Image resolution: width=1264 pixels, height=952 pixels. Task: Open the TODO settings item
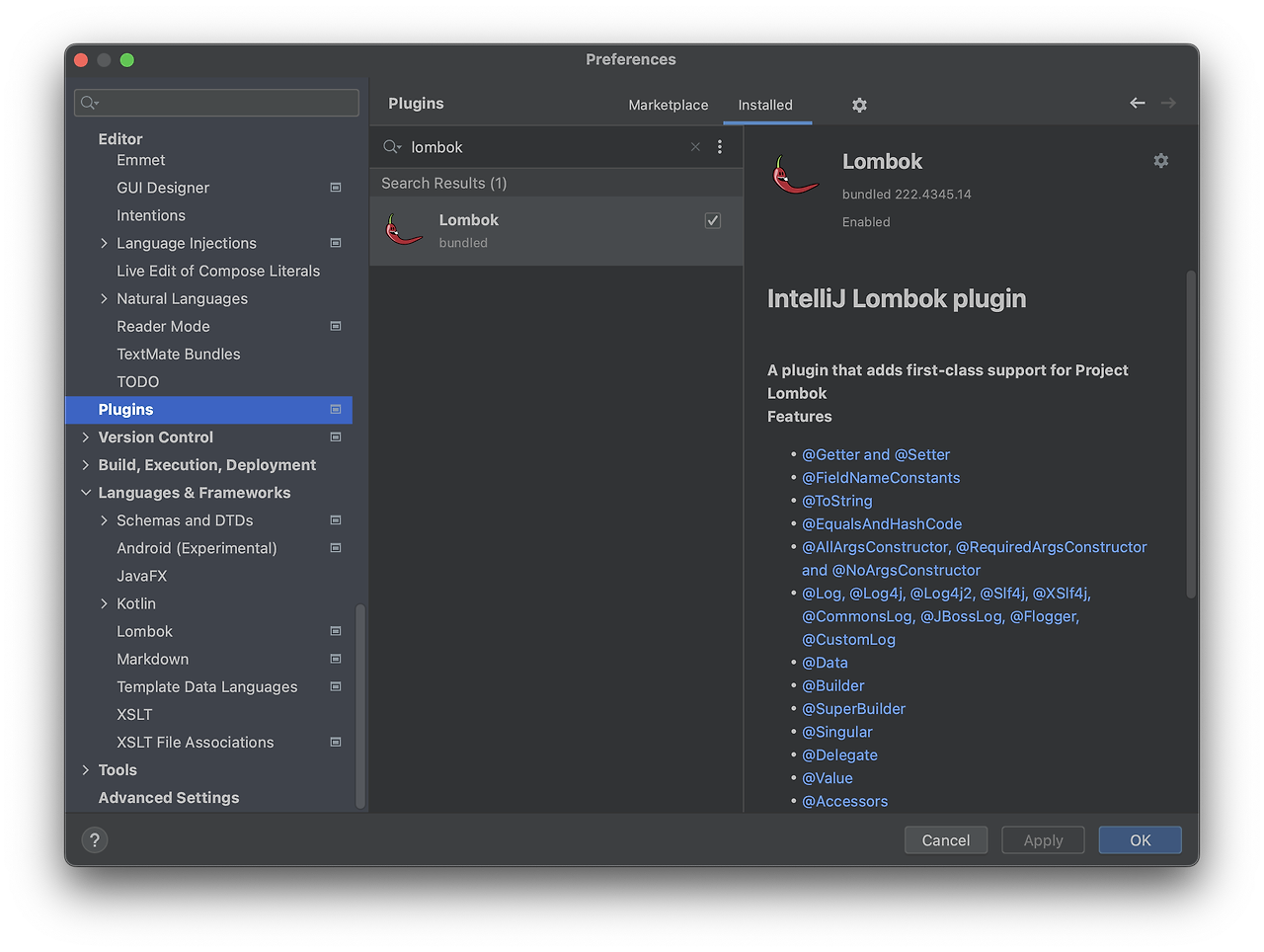137,381
